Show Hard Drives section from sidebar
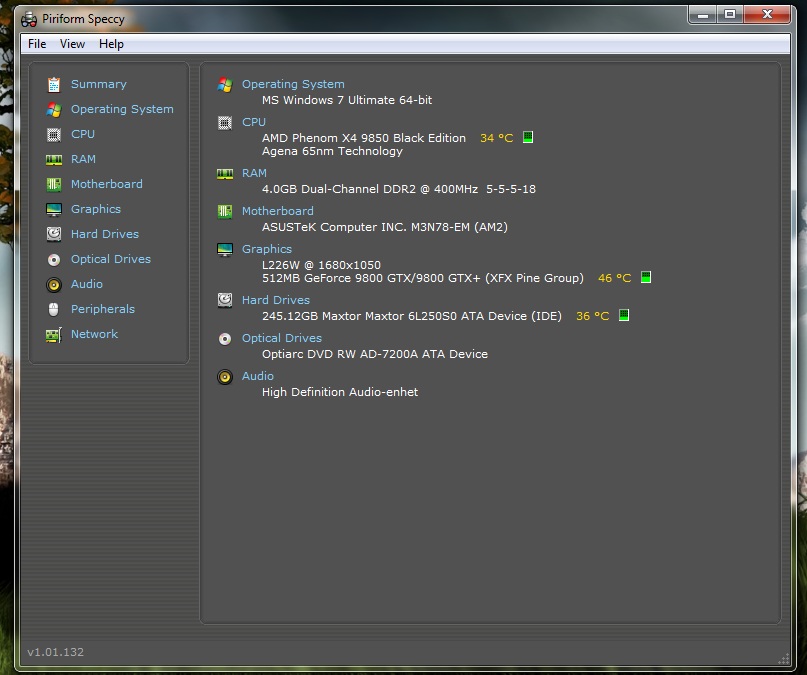The image size is (807, 675). pyautogui.click(x=105, y=234)
